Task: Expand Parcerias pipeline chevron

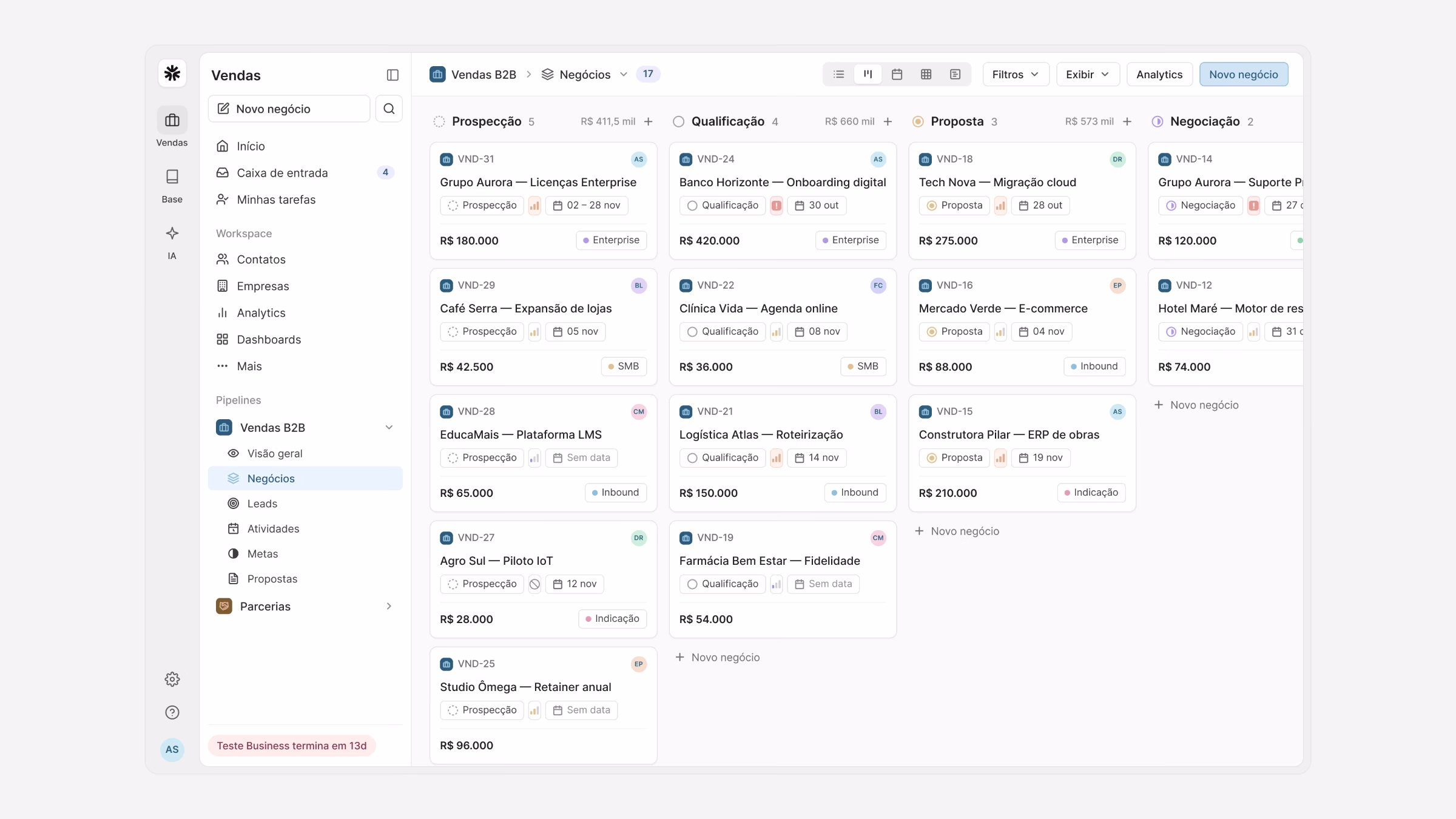Action: pyautogui.click(x=389, y=606)
